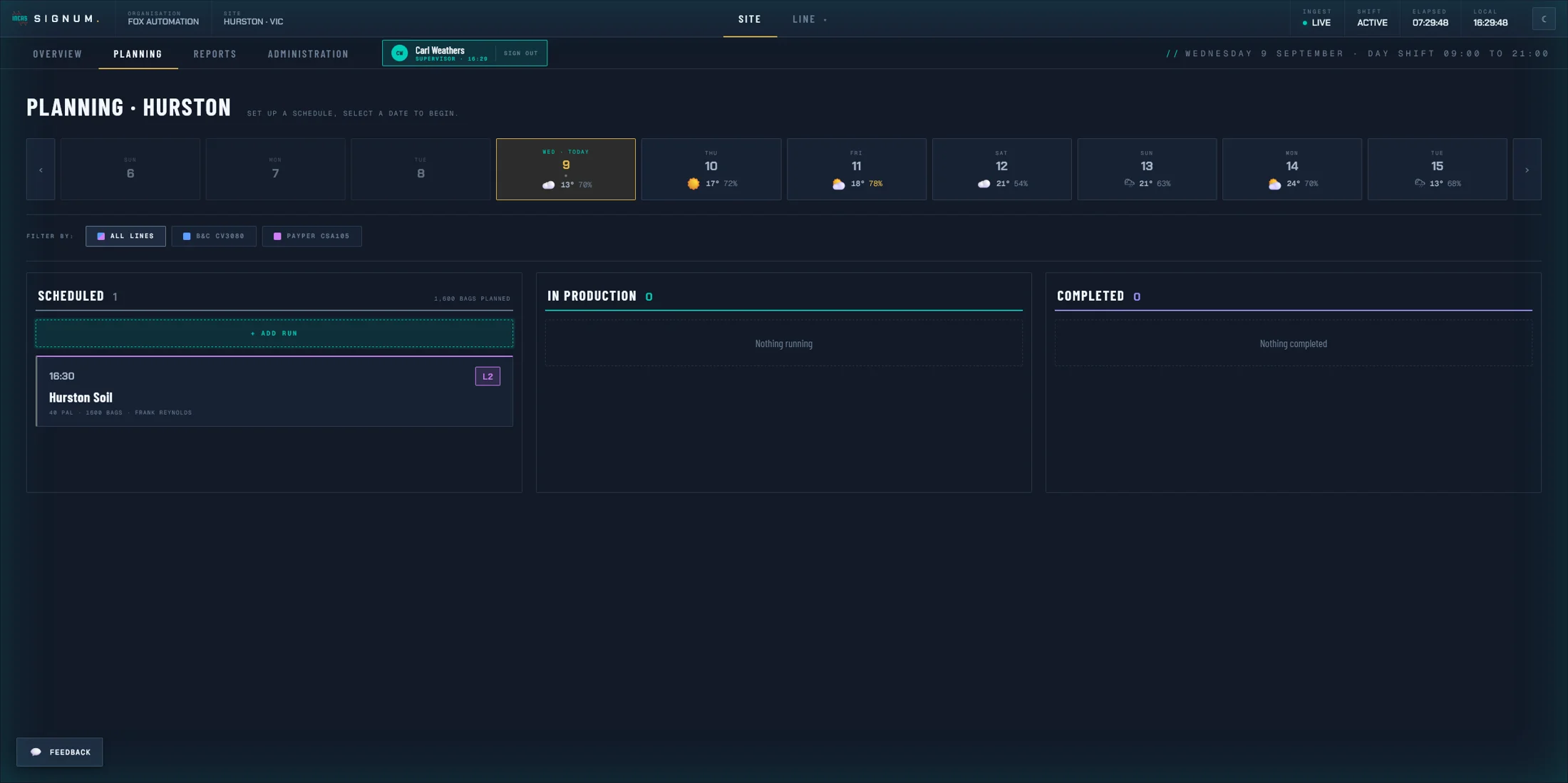Select Monday 7 date card
Image resolution: width=1568 pixels, height=783 pixels.
pyautogui.click(x=275, y=170)
